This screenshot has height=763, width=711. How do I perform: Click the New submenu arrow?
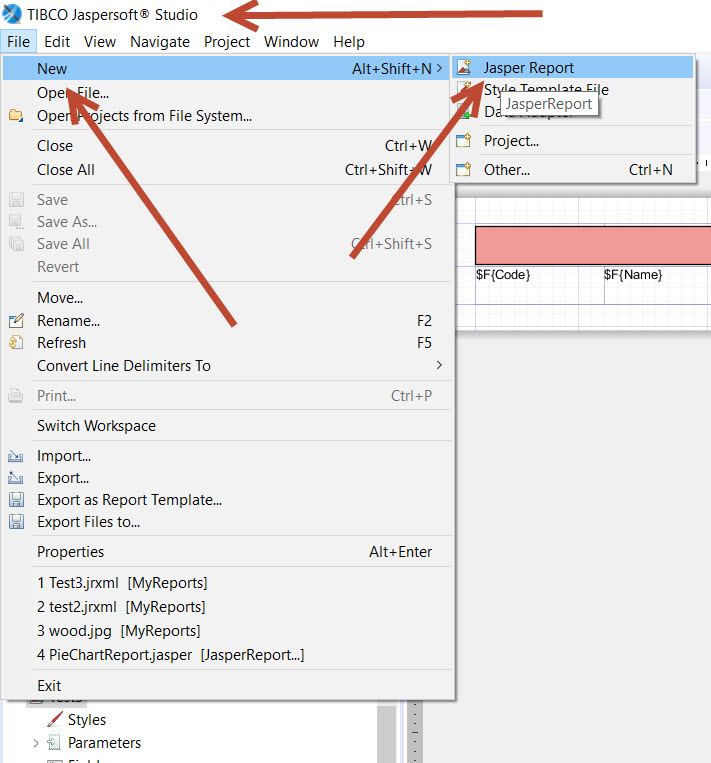[x=440, y=68]
